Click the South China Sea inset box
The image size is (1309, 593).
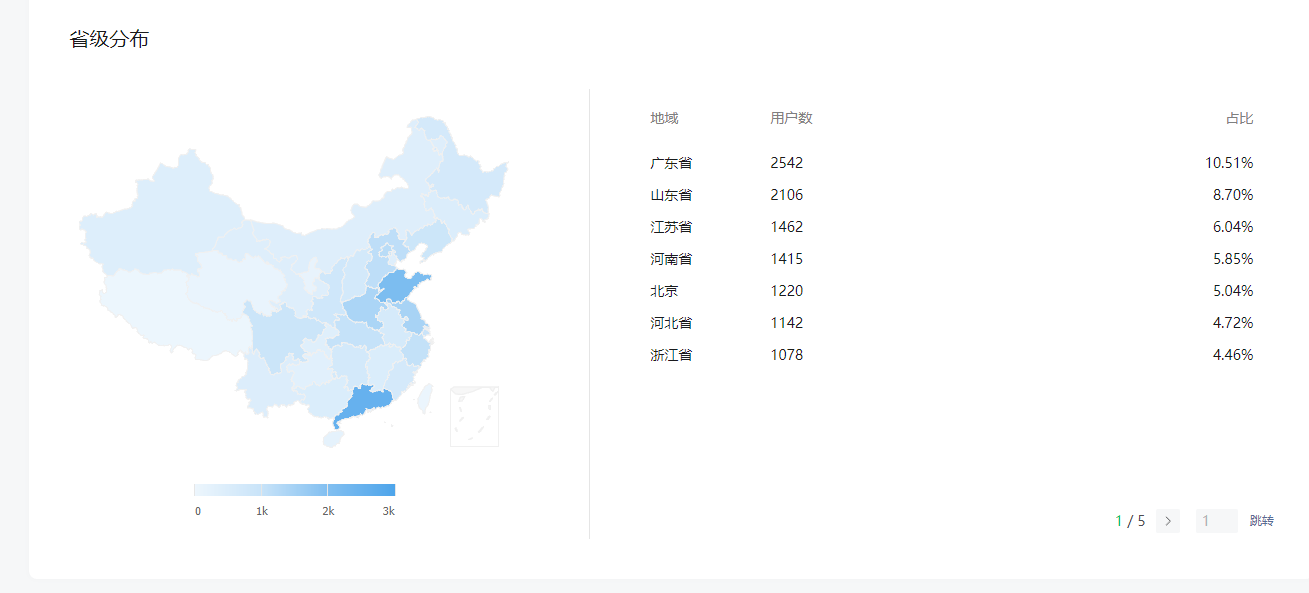click(x=474, y=416)
